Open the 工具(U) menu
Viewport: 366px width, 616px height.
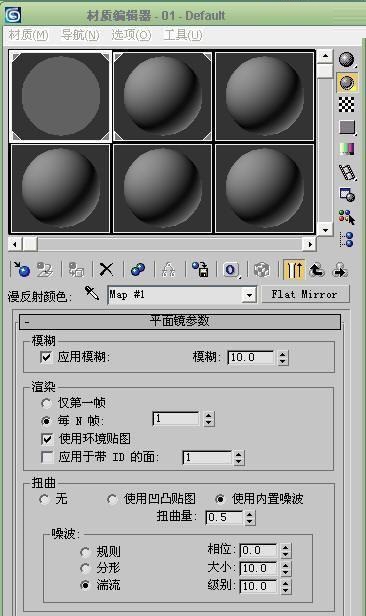183,35
